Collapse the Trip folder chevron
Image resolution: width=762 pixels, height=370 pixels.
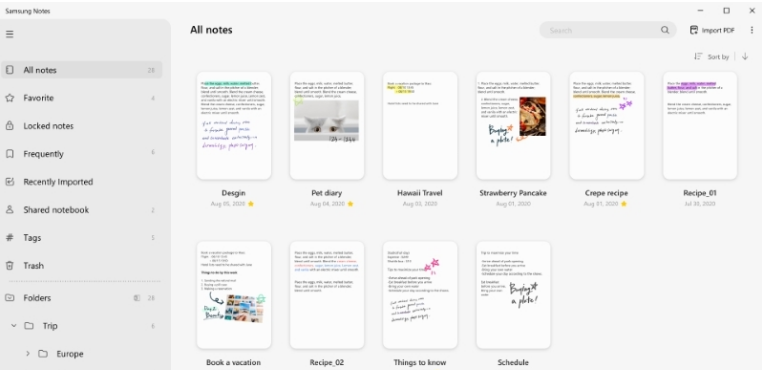(14, 326)
